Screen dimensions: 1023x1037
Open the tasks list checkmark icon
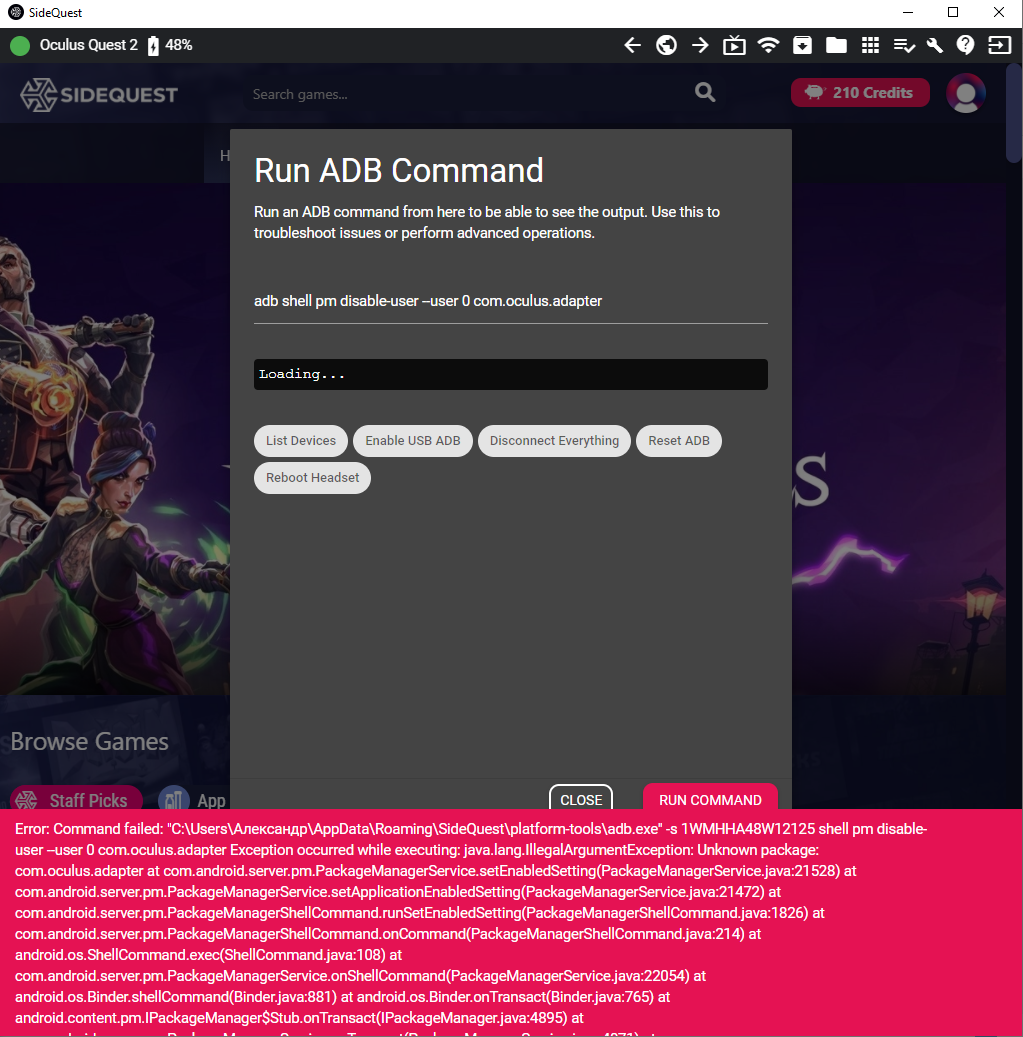904,45
